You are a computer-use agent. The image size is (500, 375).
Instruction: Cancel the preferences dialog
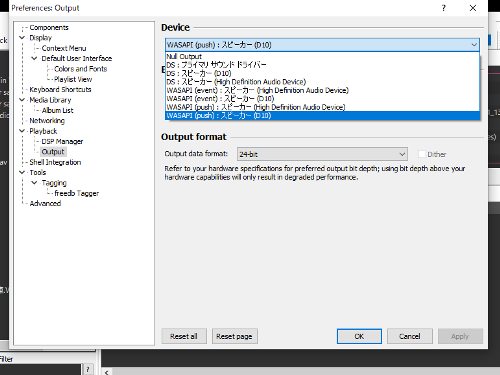tap(410, 336)
